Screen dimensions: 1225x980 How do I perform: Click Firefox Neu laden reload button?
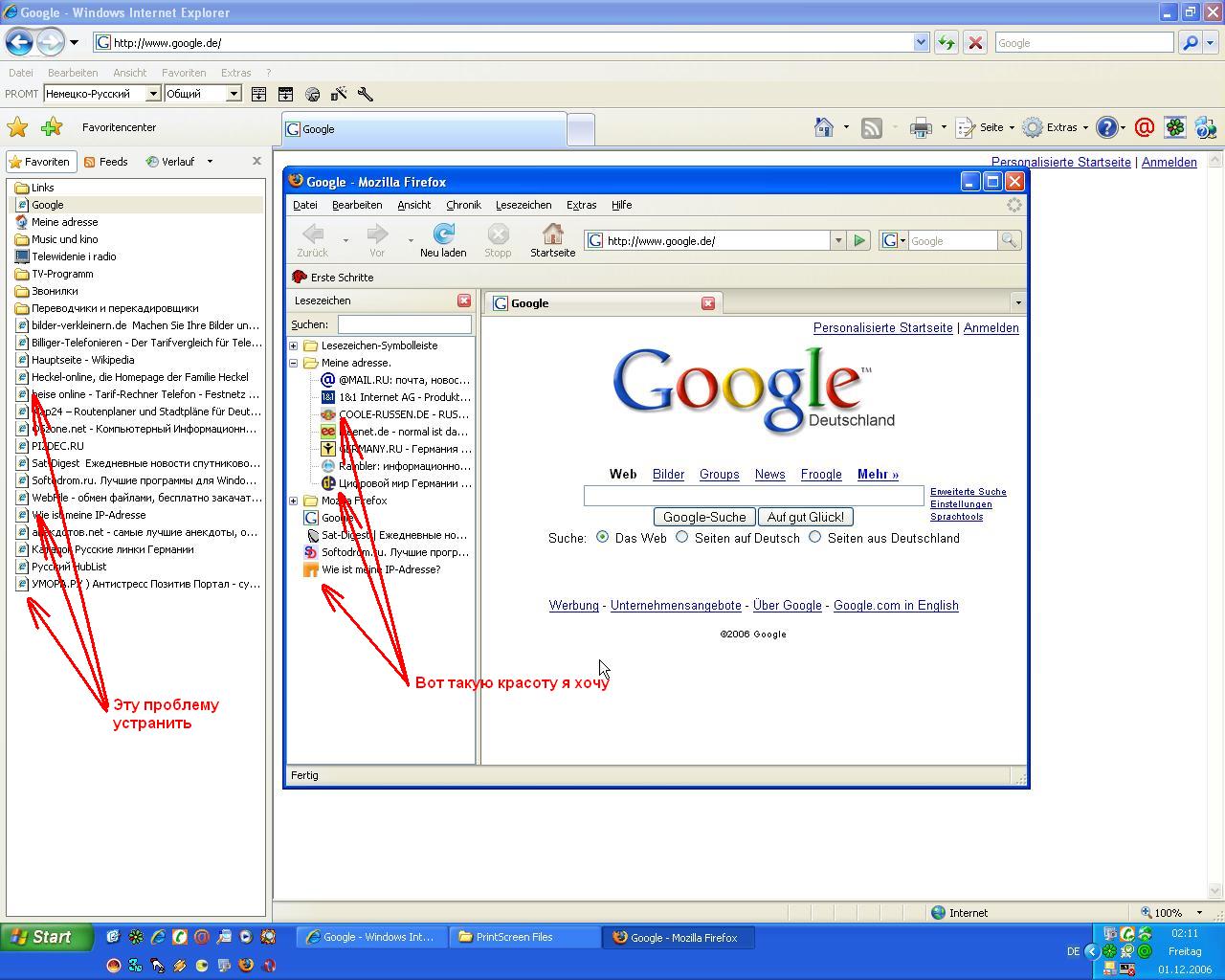443,240
